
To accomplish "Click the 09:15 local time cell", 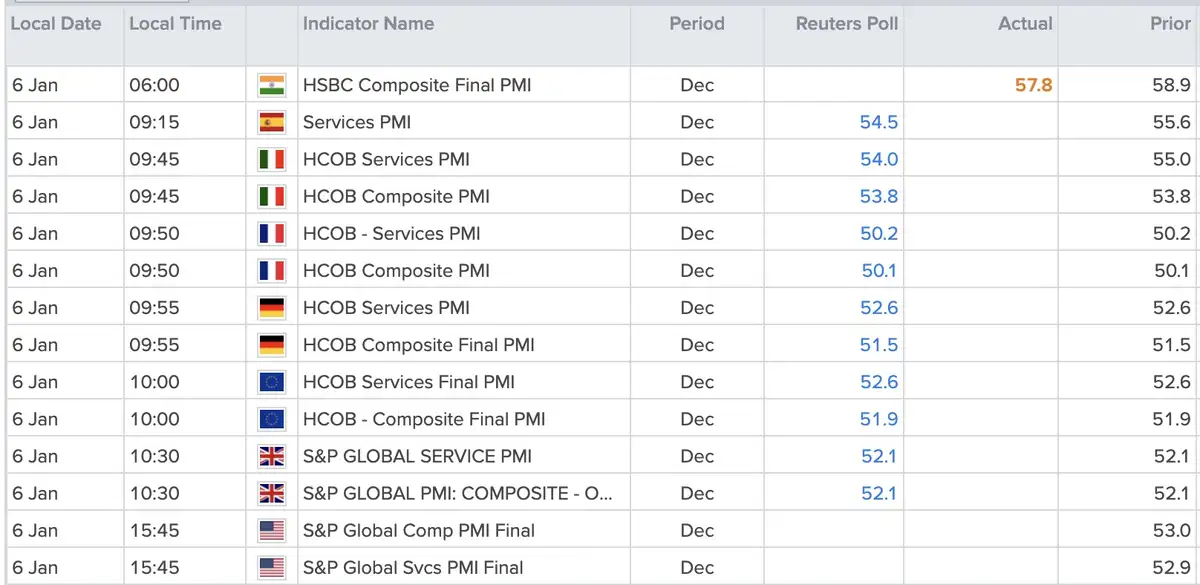I will pos(154,122).
